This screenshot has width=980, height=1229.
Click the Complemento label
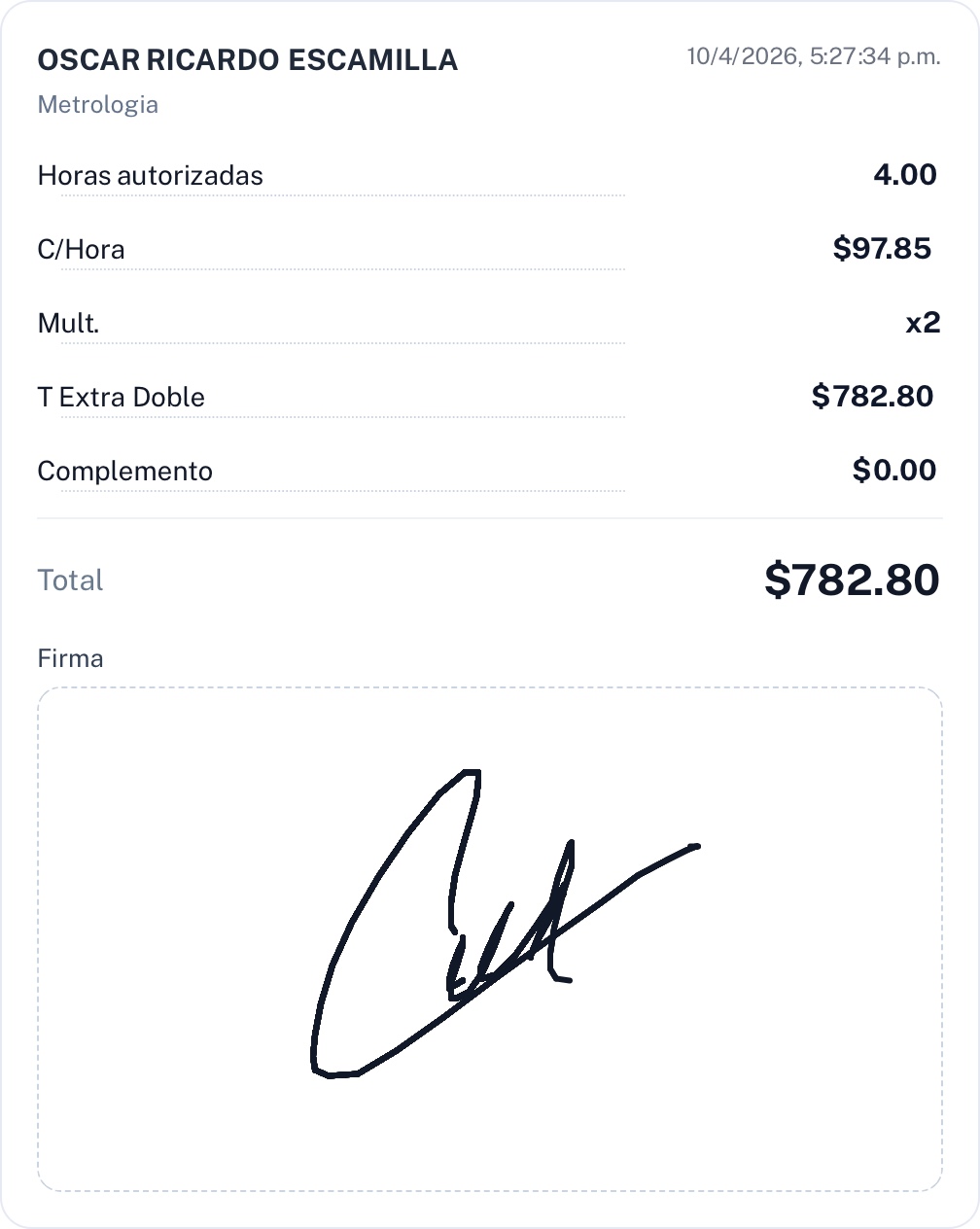(124, 472)
